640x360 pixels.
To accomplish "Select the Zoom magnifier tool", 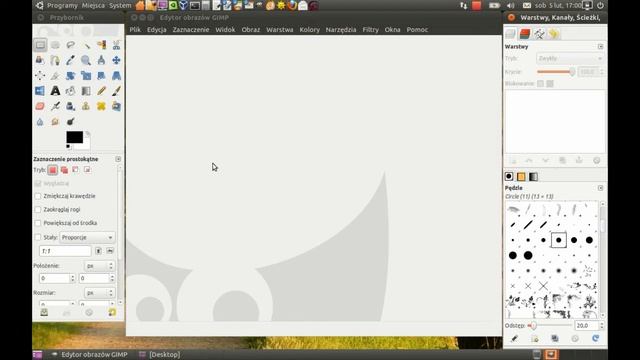I will tap(86, 60).
